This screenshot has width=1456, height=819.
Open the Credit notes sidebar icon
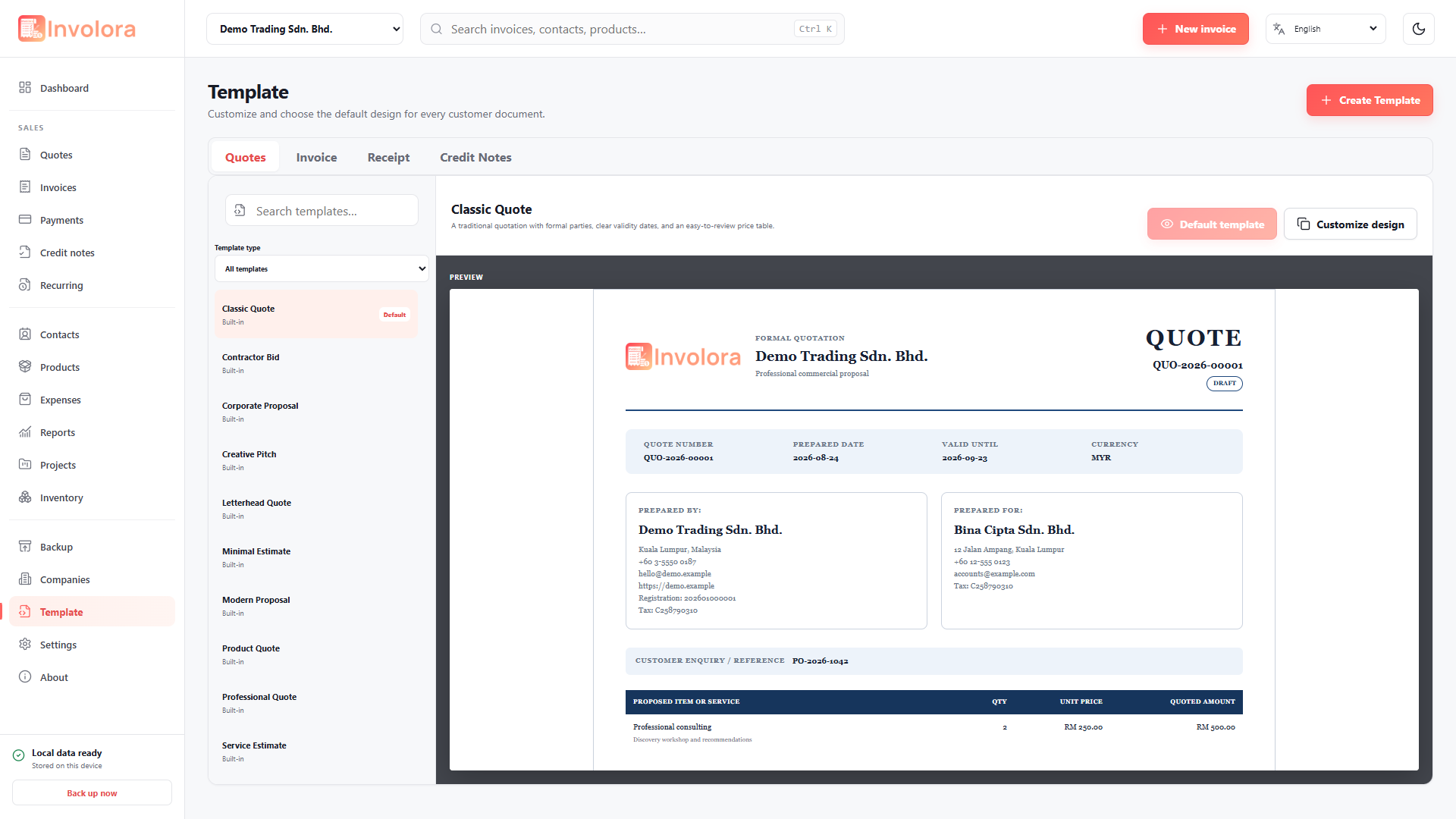25,253
